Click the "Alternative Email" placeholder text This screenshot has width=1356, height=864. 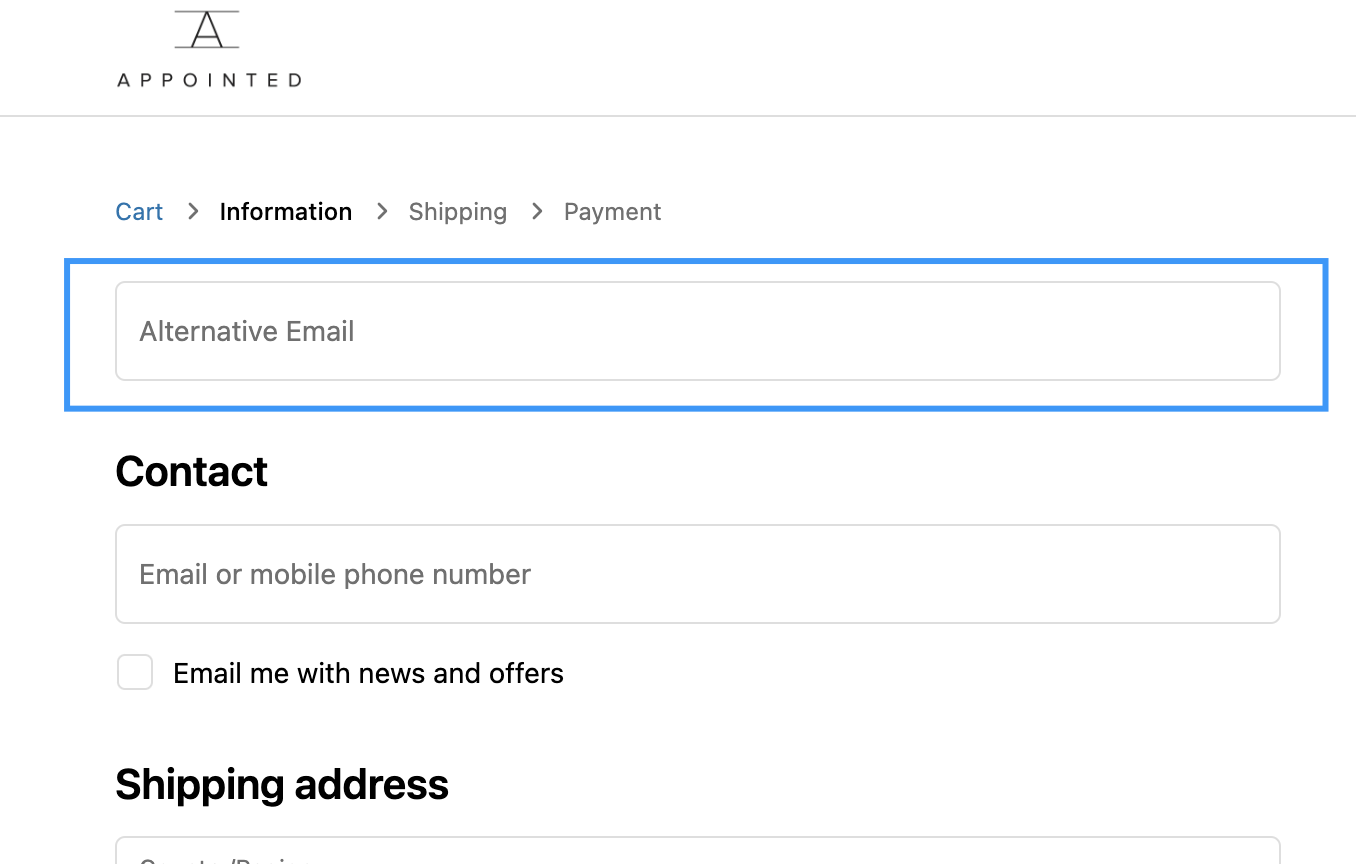(247, 332)
